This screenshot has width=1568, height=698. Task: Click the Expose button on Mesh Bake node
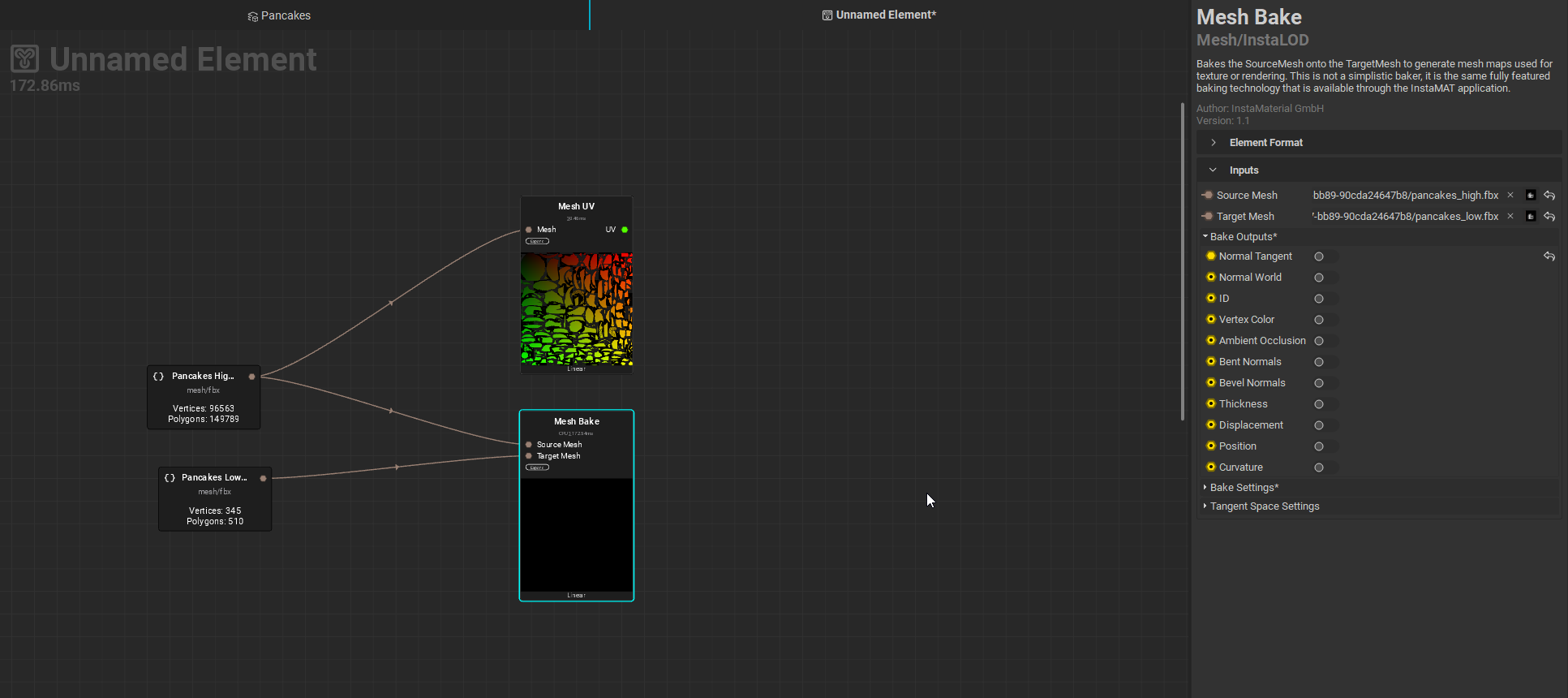coord(537,467)
